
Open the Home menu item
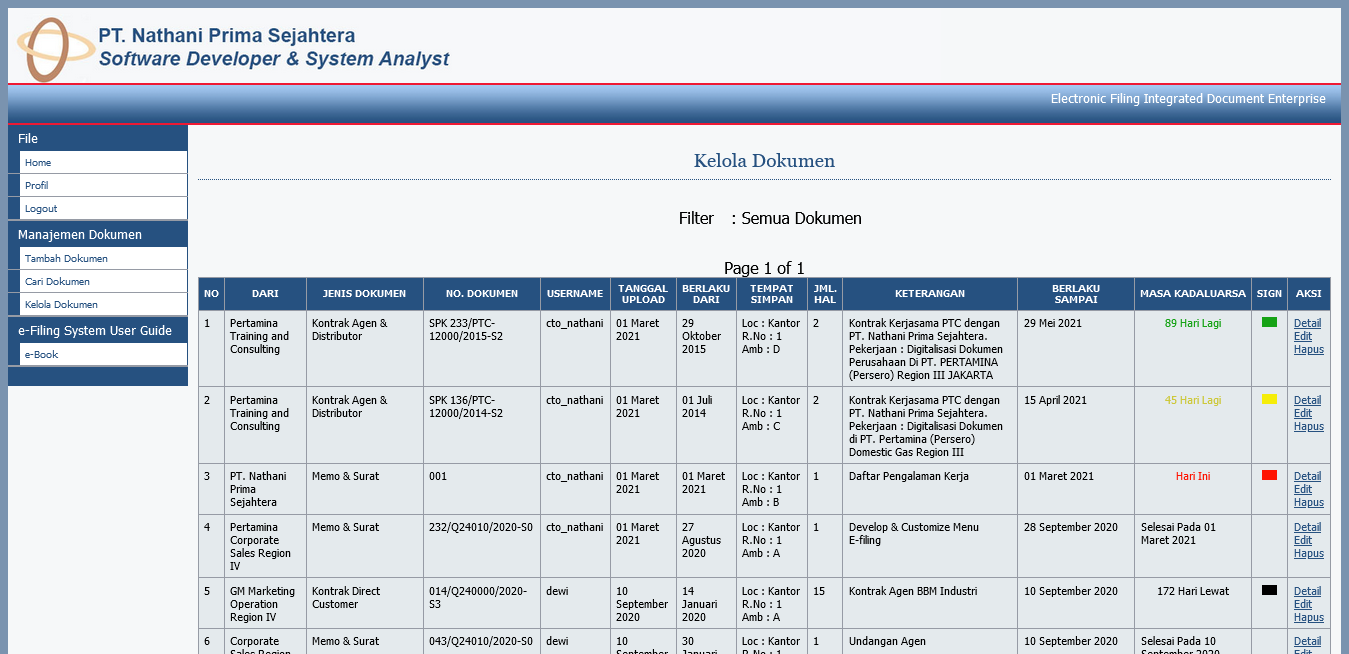[103, 162]
